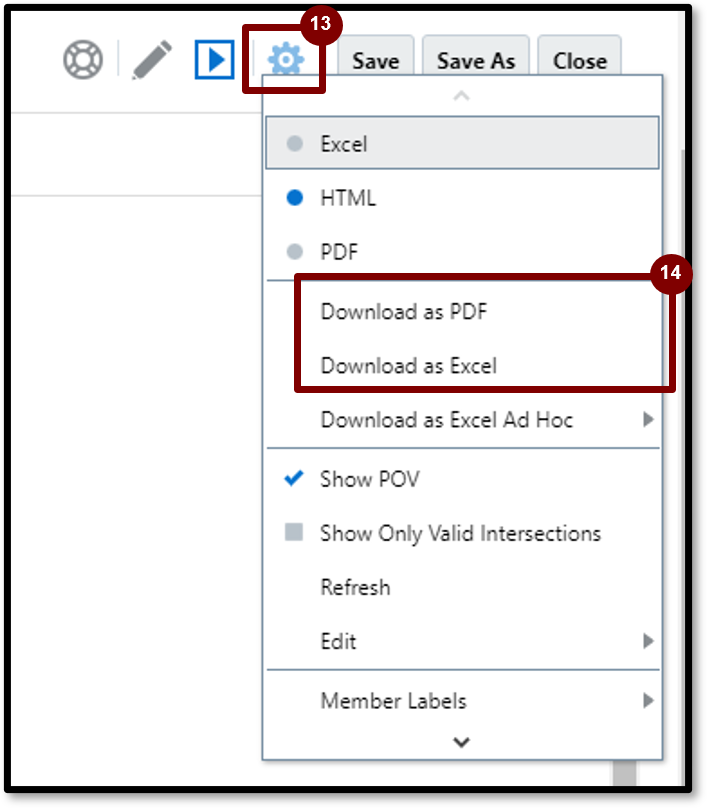709x808 pixels.
Task: Save the current form
Action: pos(376,60)
